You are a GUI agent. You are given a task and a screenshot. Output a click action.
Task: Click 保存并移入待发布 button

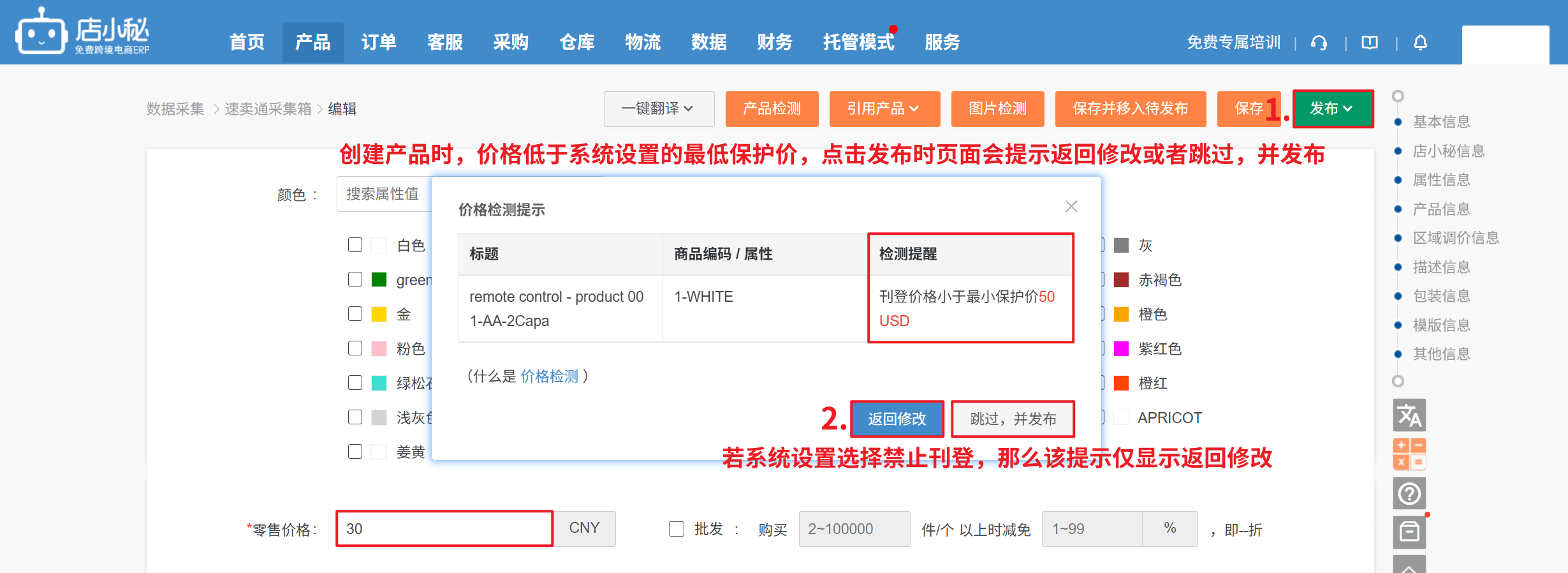point(1131,109)
